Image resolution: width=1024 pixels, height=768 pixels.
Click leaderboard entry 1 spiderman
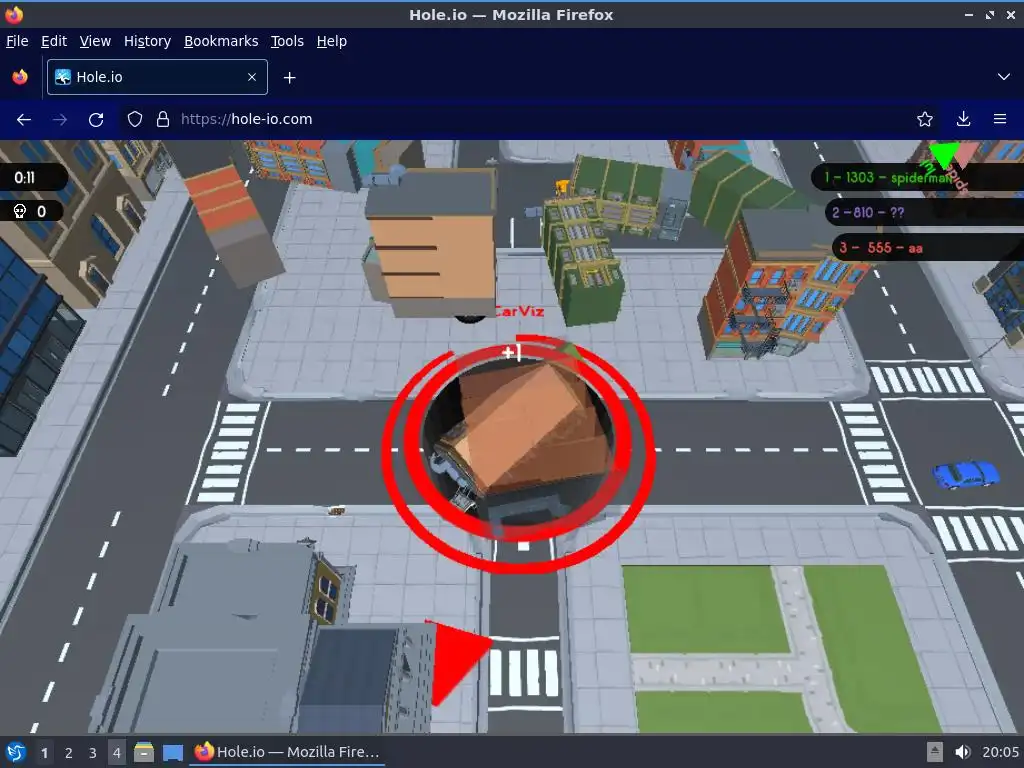point(918,178)
